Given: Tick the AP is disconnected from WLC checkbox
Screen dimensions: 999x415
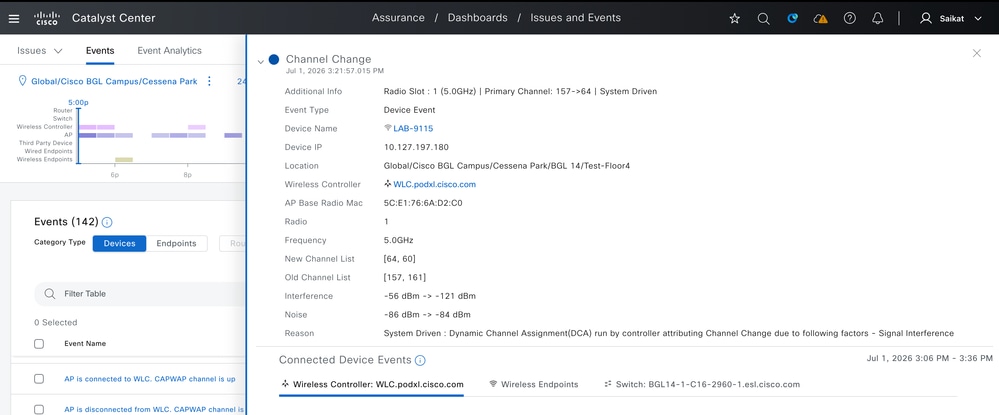Looking at the screenshot, I should [39, 409].
